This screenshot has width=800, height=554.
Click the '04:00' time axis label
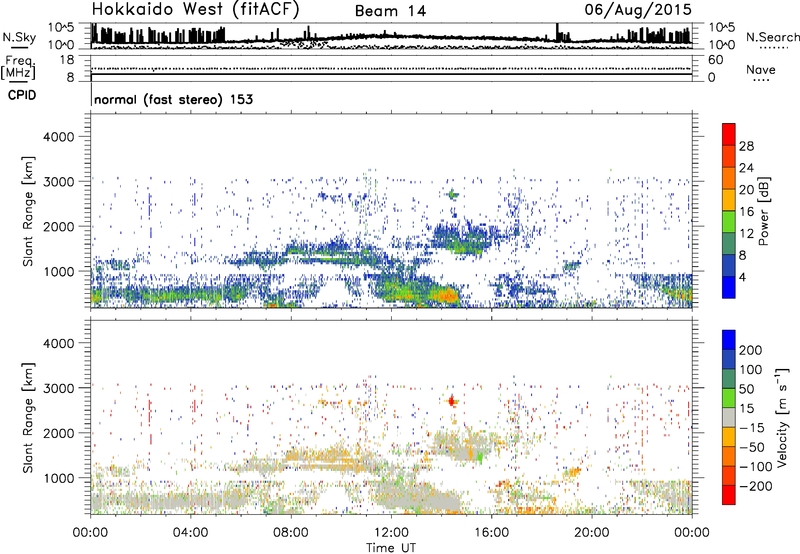click(x=191, y=533)
